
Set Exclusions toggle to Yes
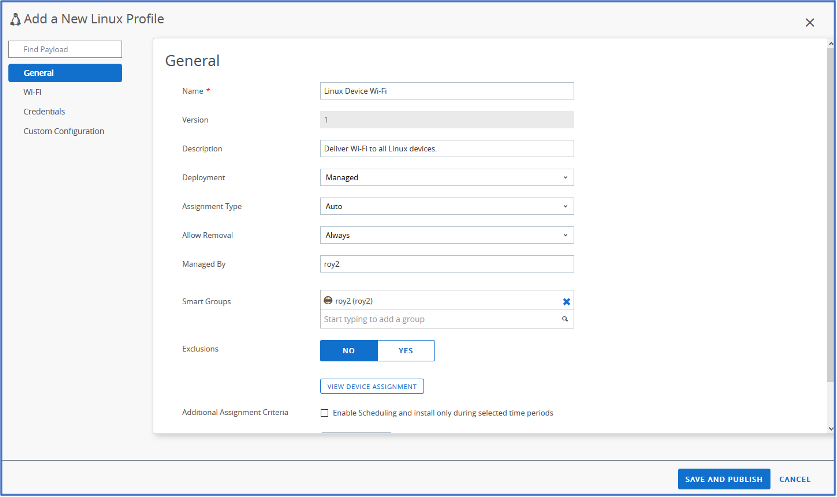pos(406,351)
